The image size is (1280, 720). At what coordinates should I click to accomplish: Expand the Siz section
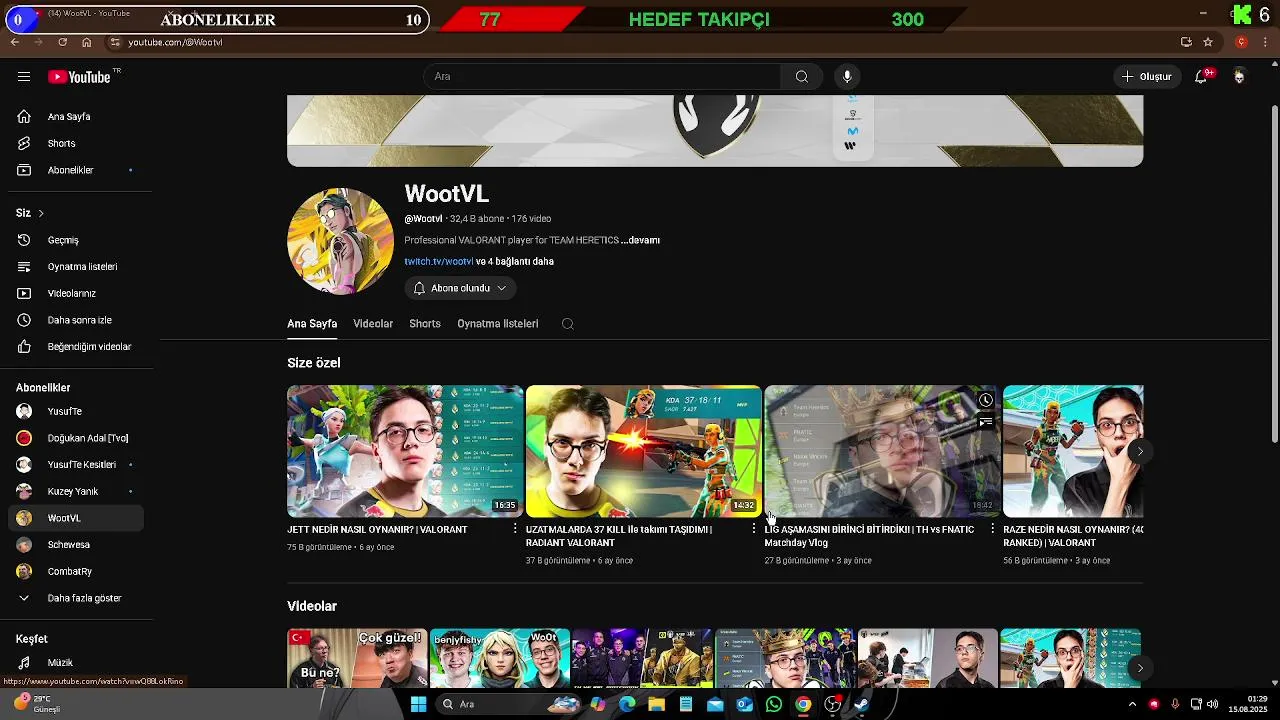click(30, 213)
